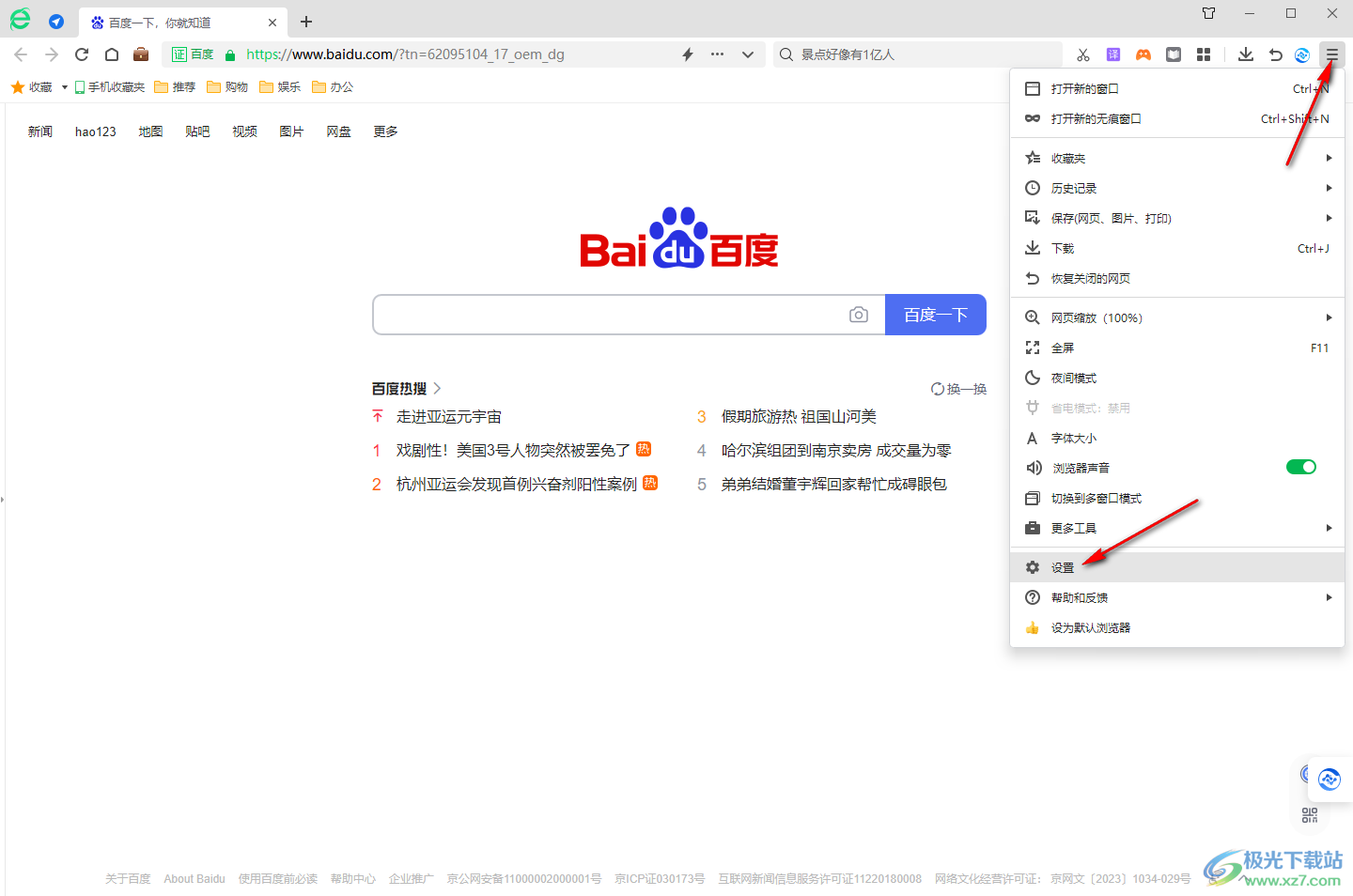
Task: Open hot topic 假期旅游热 祖国山河美
Action: pyautogui.click(x=799, y=416)
